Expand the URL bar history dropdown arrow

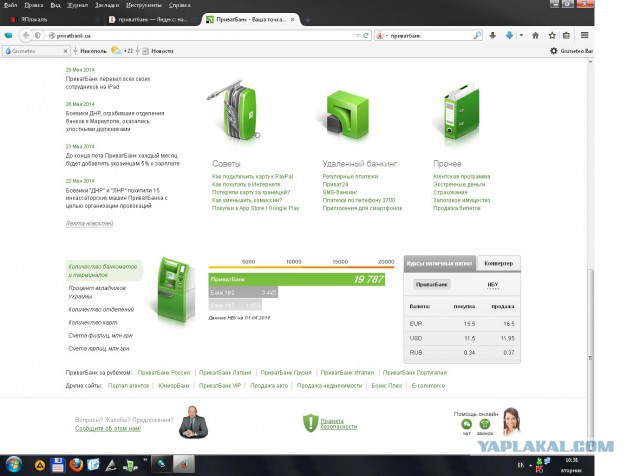(x=357, y=36)
